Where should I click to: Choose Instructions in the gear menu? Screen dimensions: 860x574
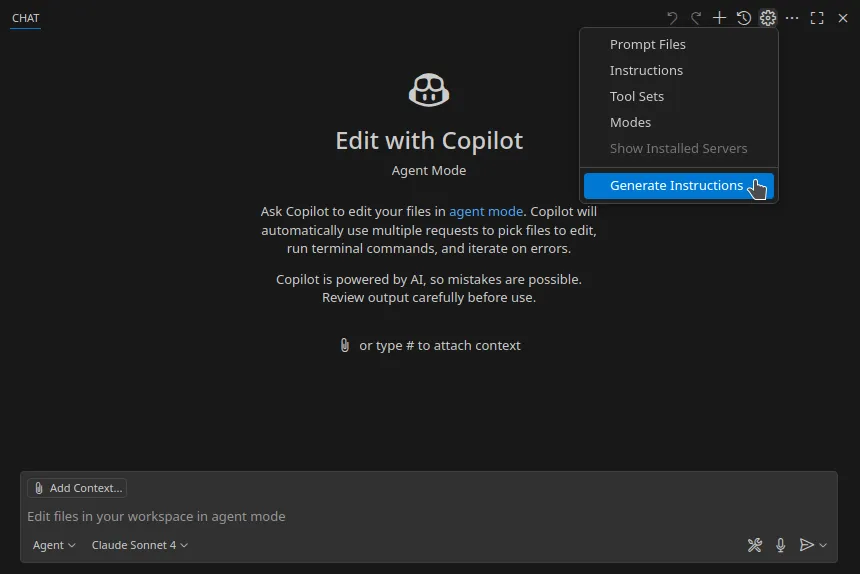[x=678, y=70]
